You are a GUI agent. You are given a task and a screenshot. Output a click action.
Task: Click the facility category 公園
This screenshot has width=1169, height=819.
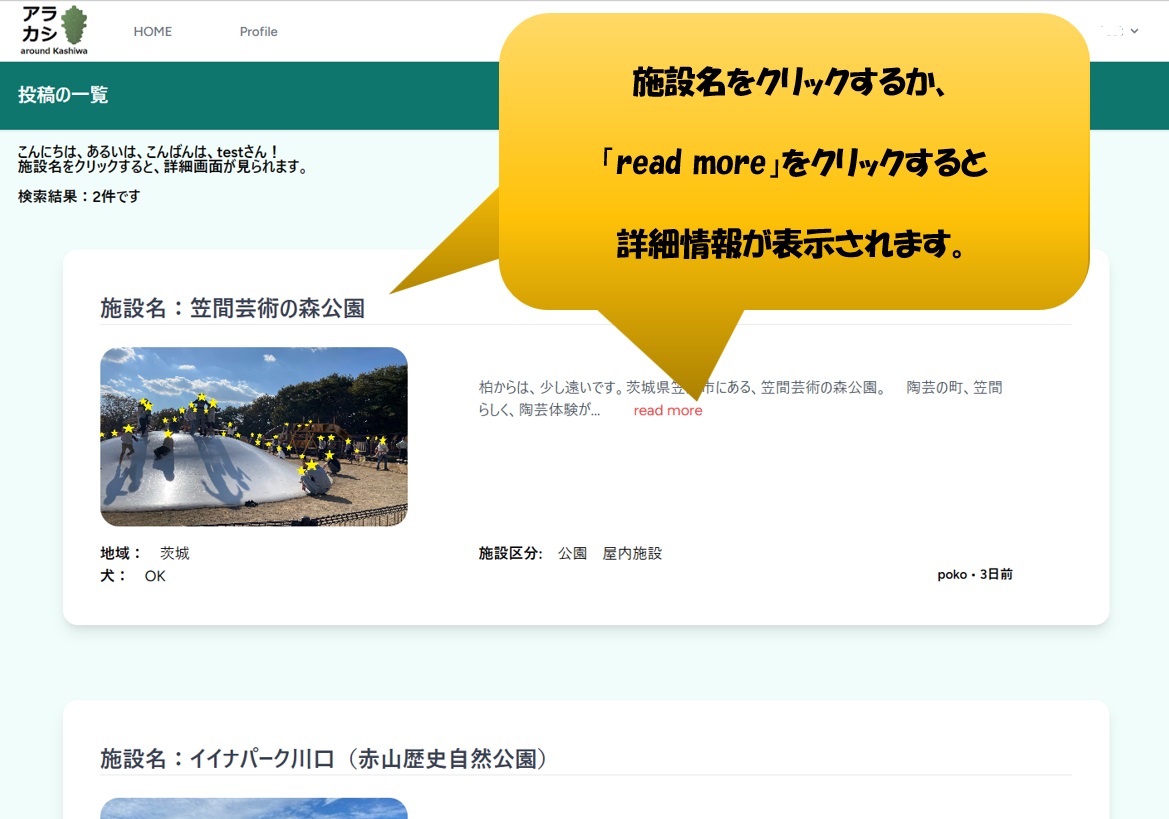click(572, 554)
